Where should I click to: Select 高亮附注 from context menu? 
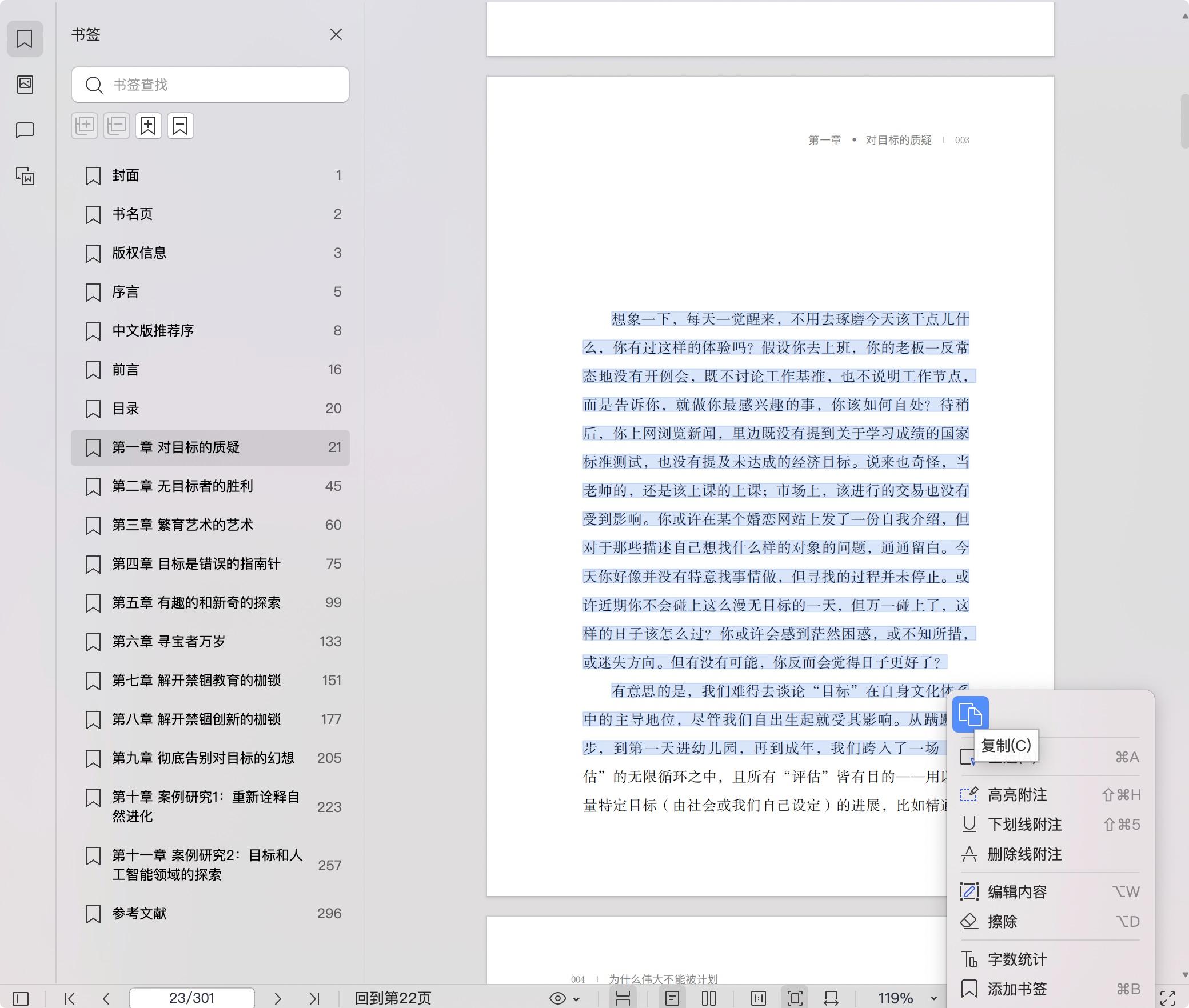pyautogui.click(x=1017, y=795)
